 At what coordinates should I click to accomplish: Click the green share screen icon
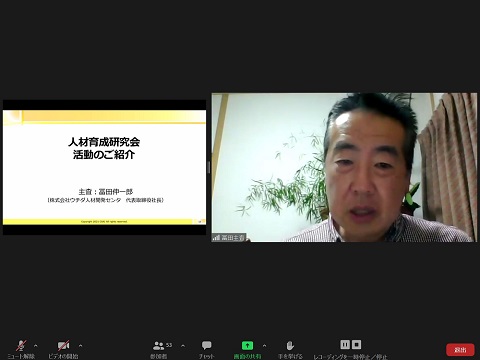tap(247, 345)
